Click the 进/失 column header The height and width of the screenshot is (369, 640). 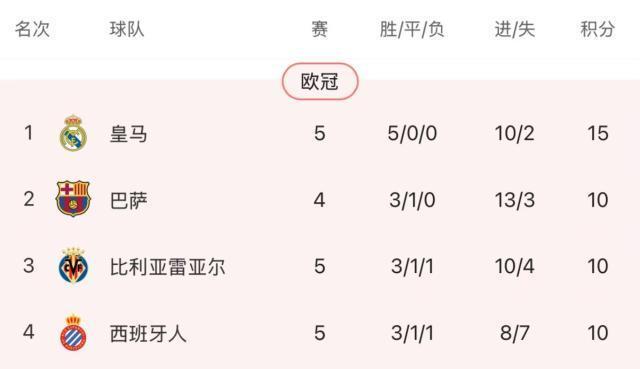[x=515, y=29]
